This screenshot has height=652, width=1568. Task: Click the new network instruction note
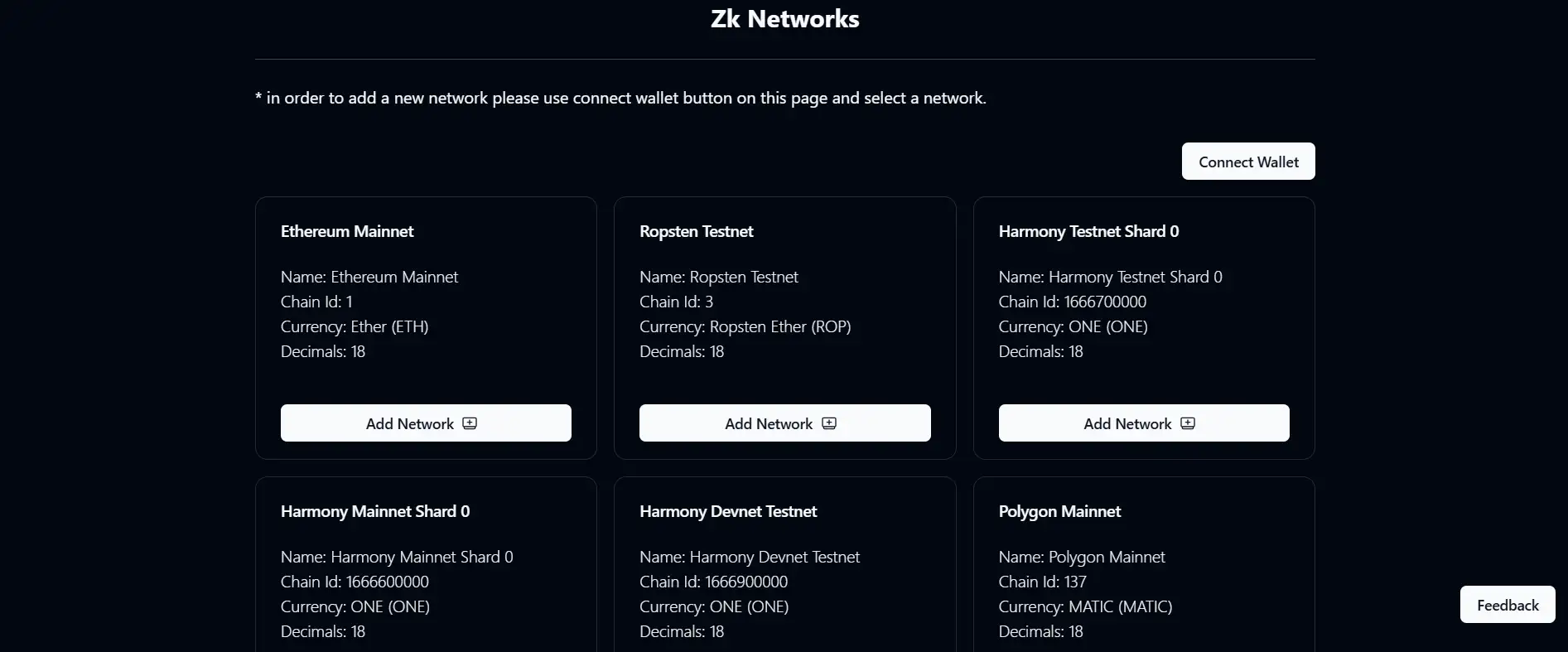coord(620,98)
